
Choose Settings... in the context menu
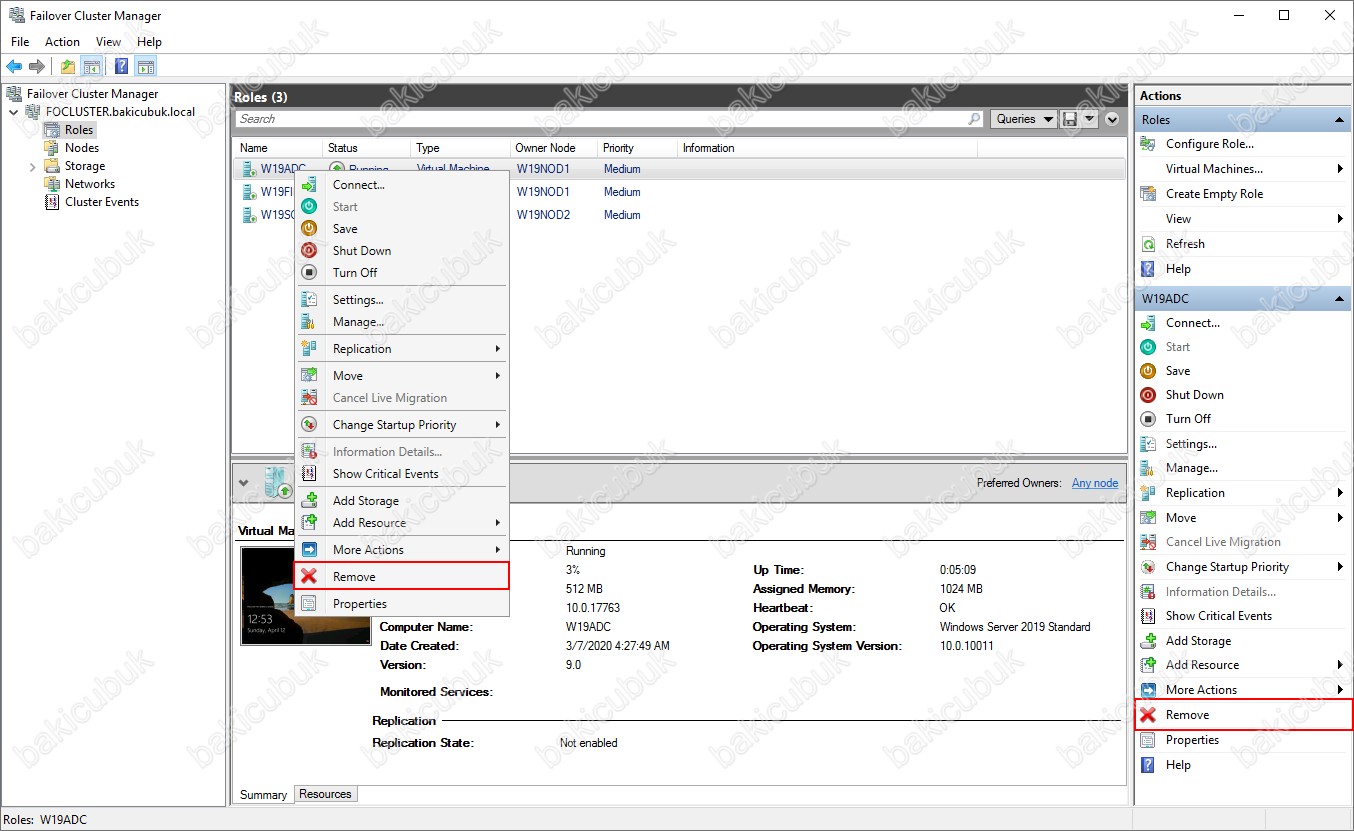coord(402,300)
